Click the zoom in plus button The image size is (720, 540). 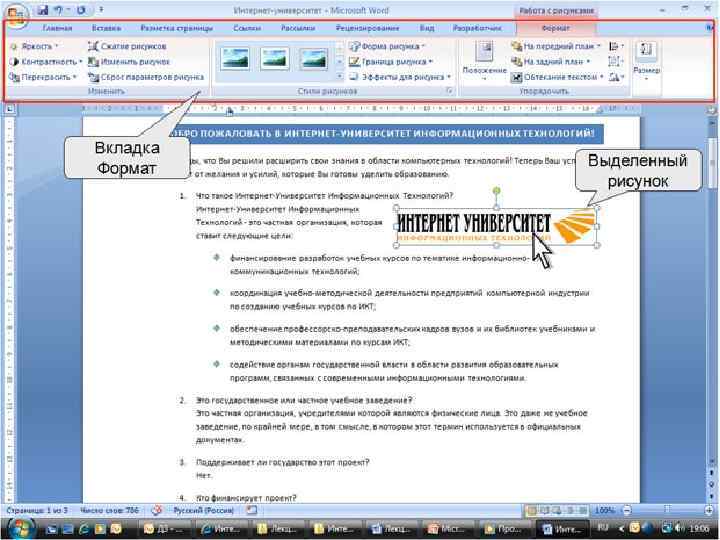[x=710, y=510]
